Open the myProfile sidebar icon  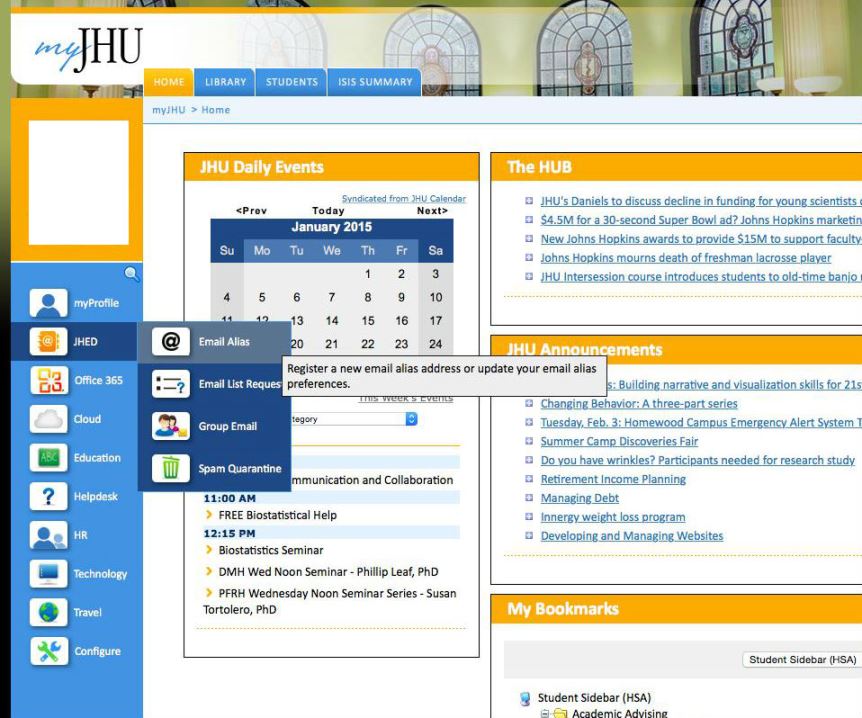(48, 303)
